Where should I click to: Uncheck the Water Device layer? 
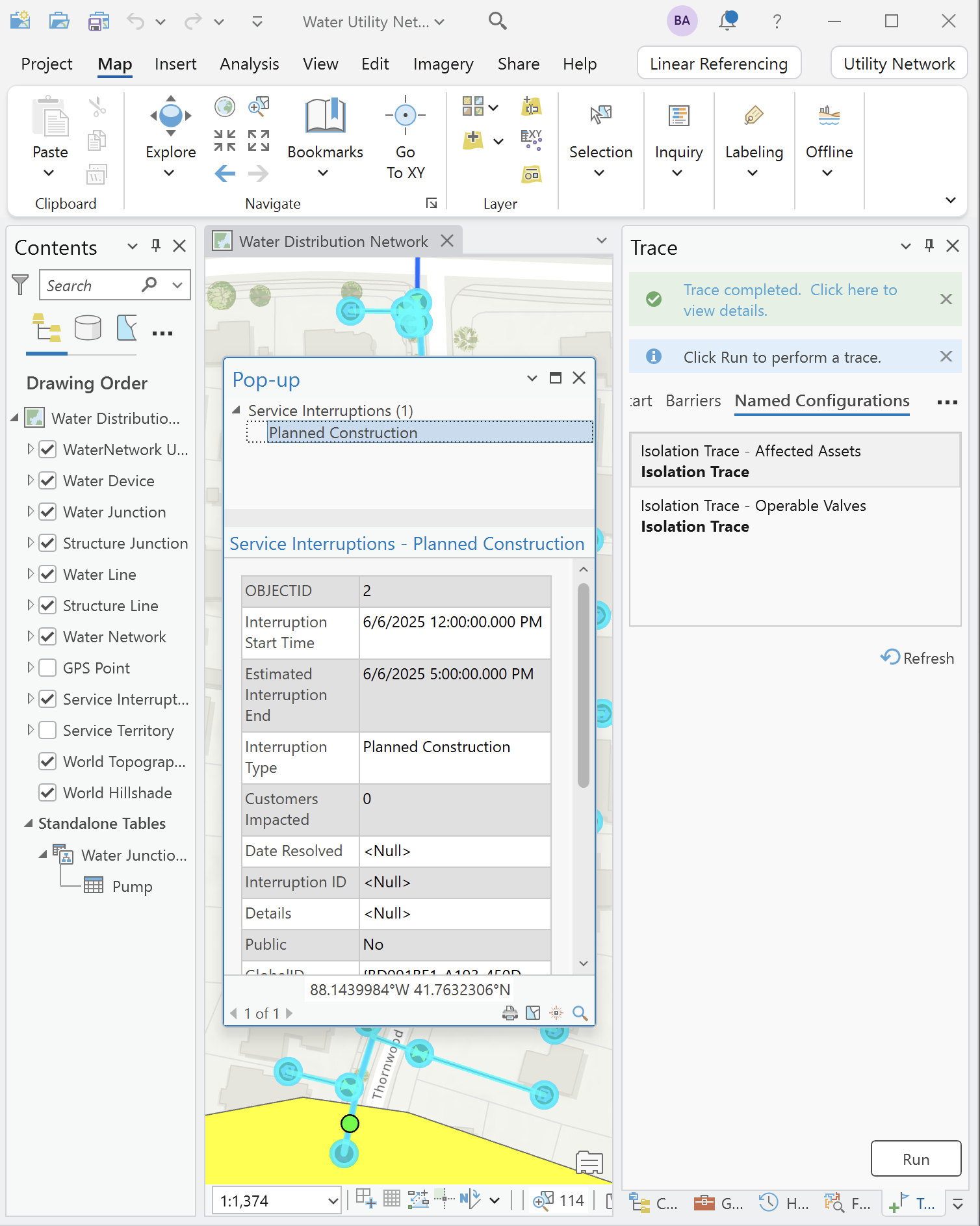pyautogui.click(x=47, y=481)
